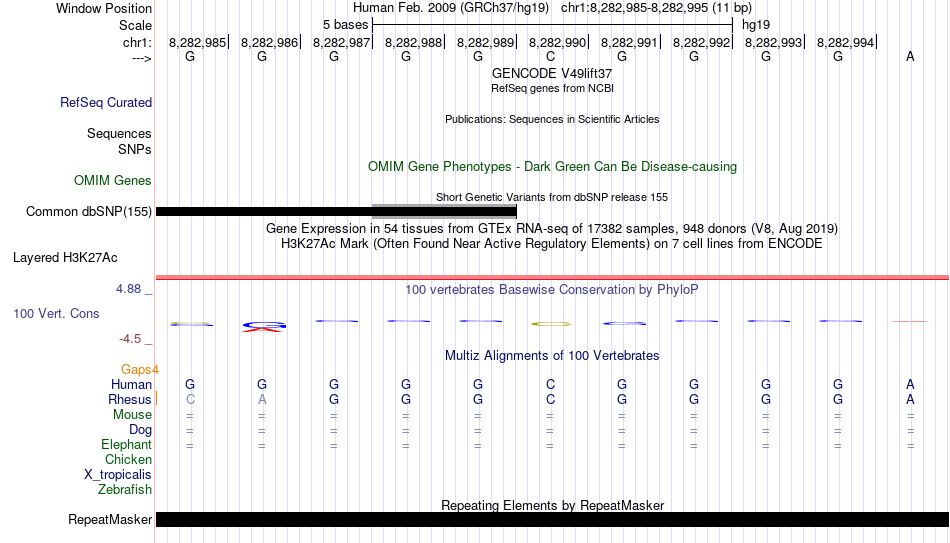This screenshot has height=543, width=950.
Task: Click 'Publications: Sequences in Scientific Articles' title
Action: point(552,119)
